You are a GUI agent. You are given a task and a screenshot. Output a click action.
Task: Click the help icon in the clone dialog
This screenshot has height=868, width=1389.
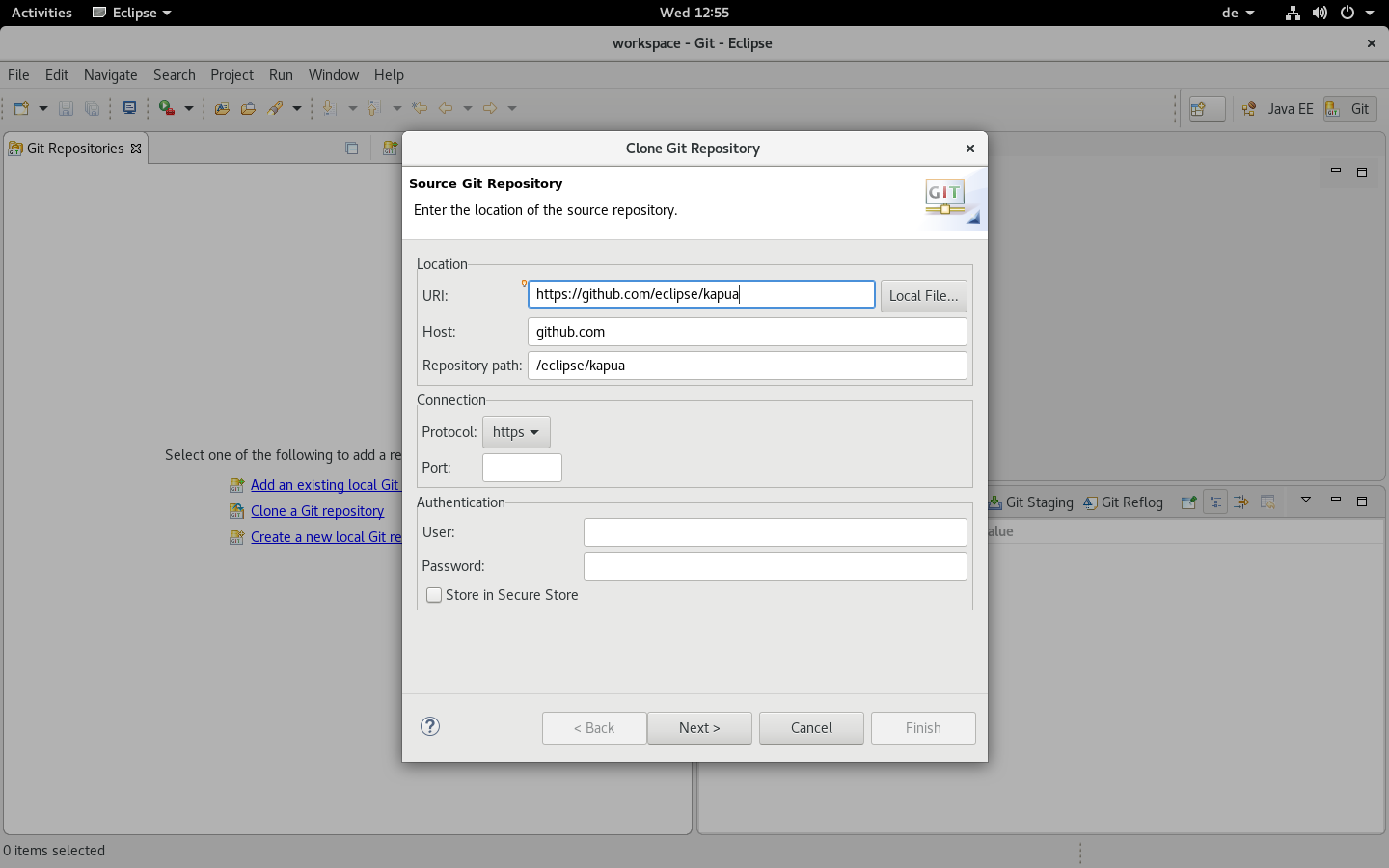point(430,727)
